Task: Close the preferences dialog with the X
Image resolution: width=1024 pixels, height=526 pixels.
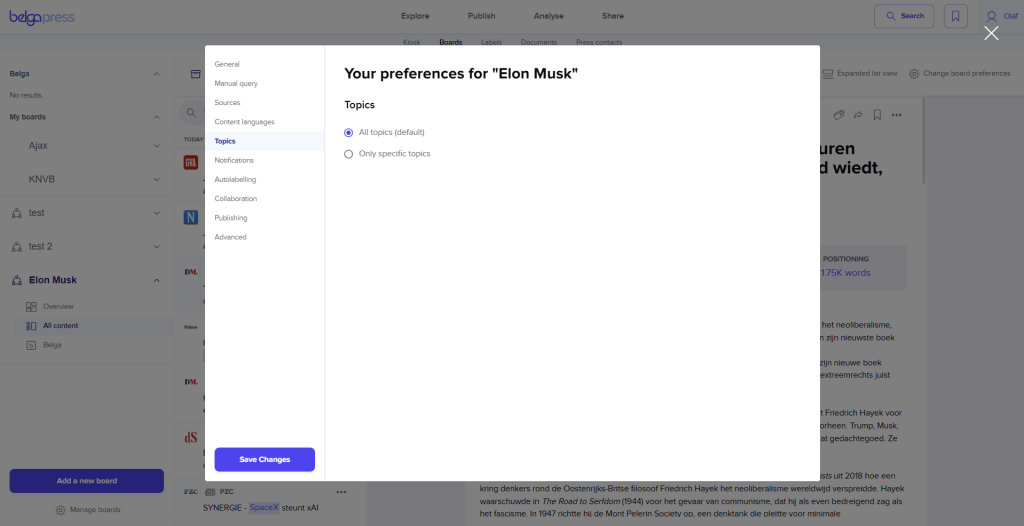Action: pos(991,33)
